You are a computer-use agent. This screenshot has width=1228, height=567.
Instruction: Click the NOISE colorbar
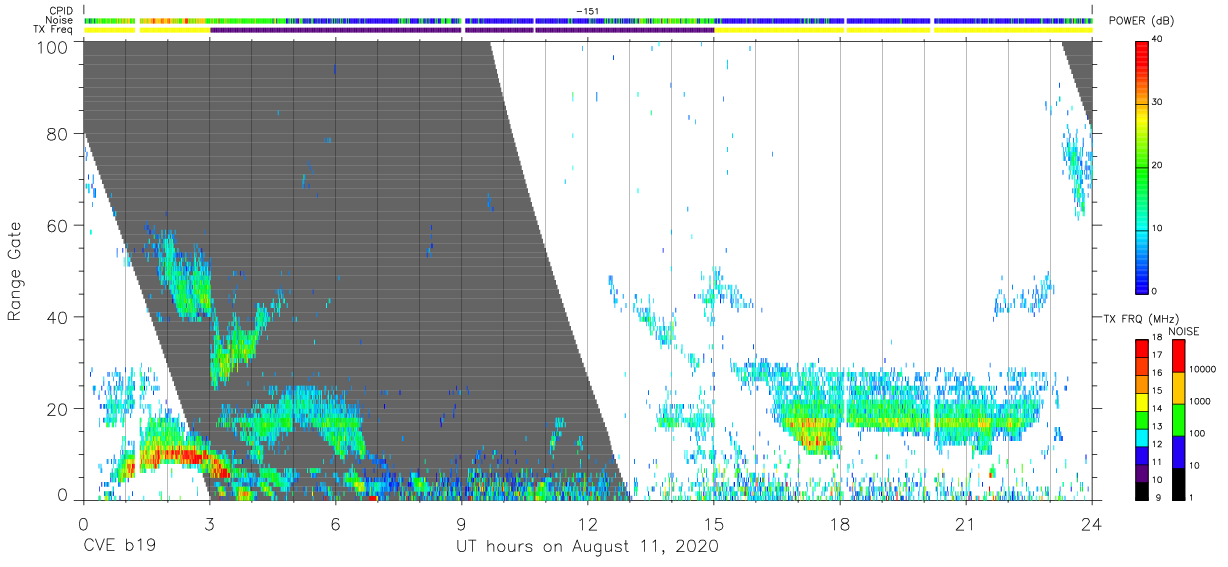(1178, 420)
